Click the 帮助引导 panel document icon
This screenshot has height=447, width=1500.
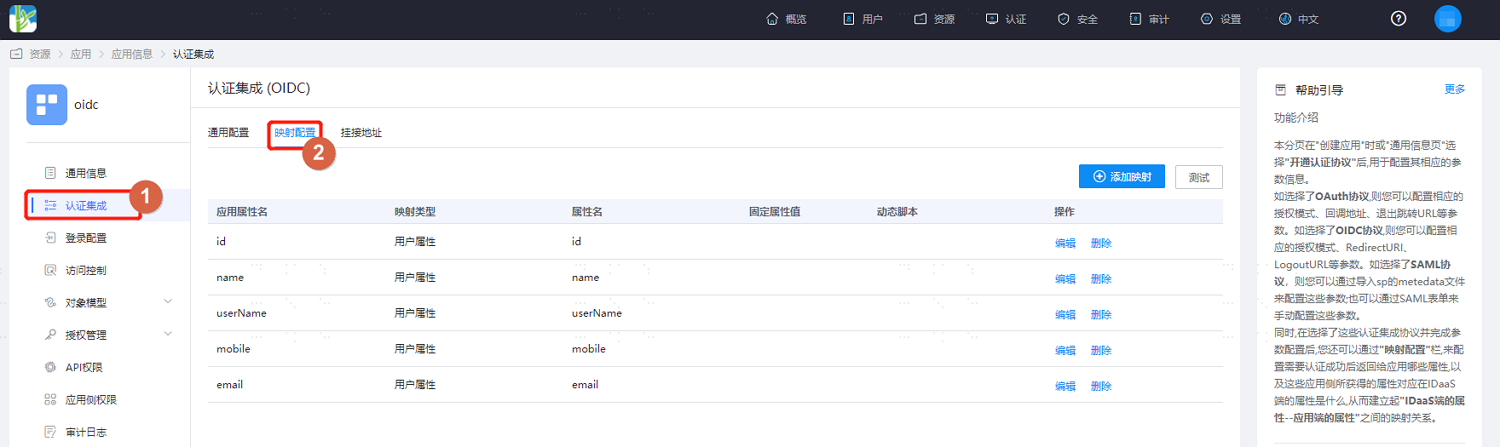click(x=1280, y=89)
